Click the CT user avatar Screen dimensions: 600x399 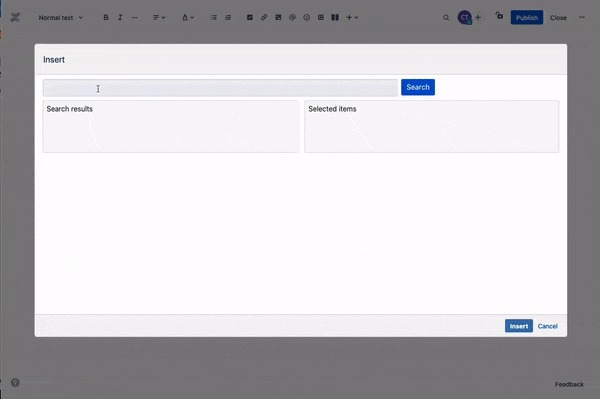pyautogui.click(x=465, y=18)
